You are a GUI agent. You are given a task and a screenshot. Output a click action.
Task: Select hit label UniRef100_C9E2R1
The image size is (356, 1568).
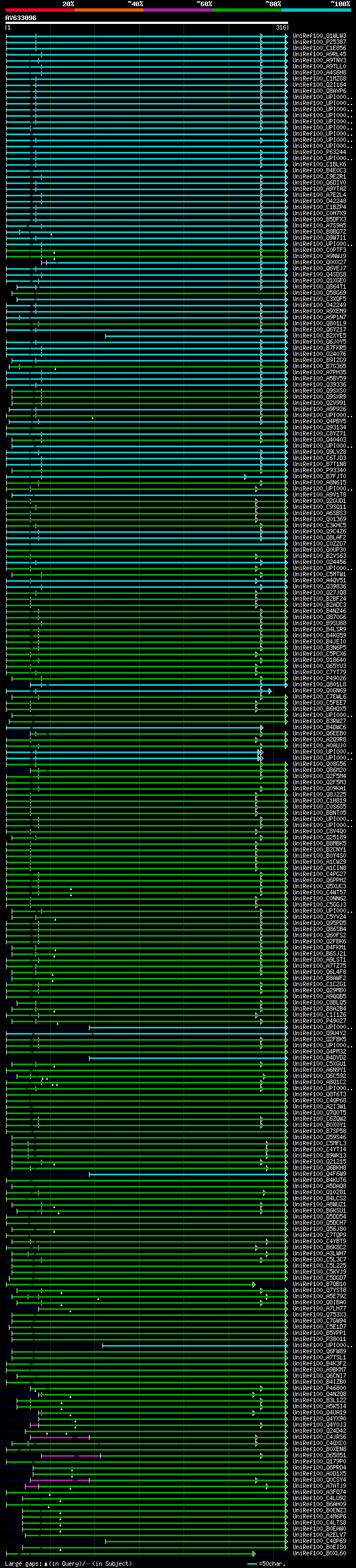319,176
